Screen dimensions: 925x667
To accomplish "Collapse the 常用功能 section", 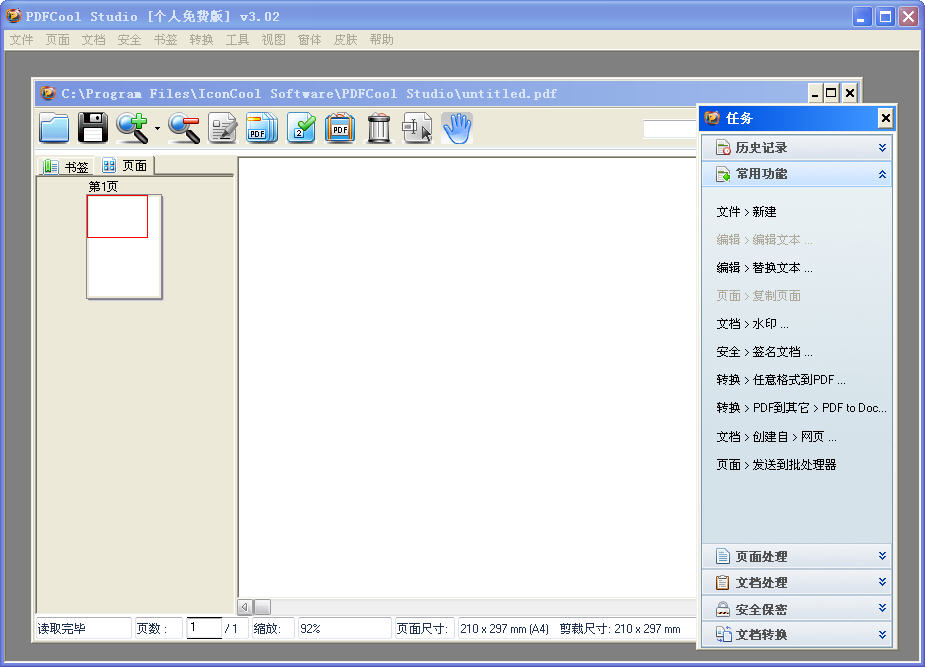I will click(796, 174).
